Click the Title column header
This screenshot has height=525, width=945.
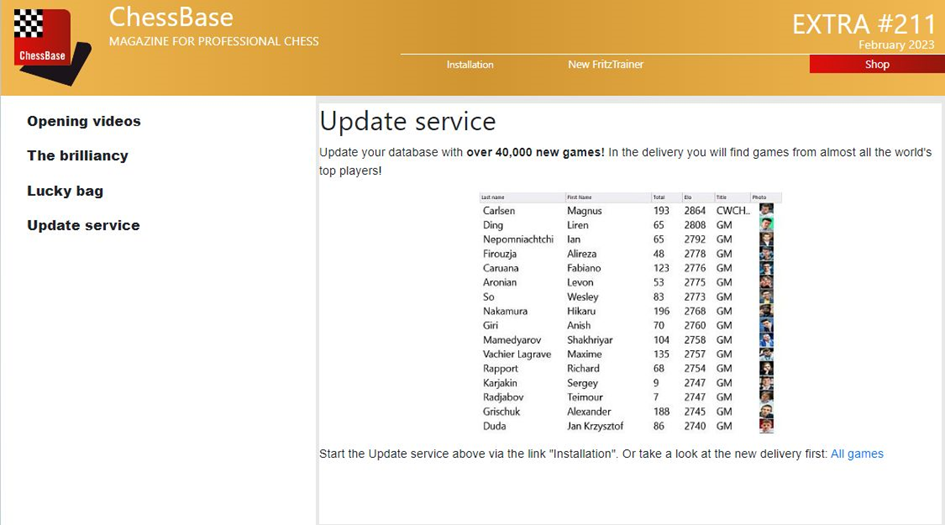732,197
